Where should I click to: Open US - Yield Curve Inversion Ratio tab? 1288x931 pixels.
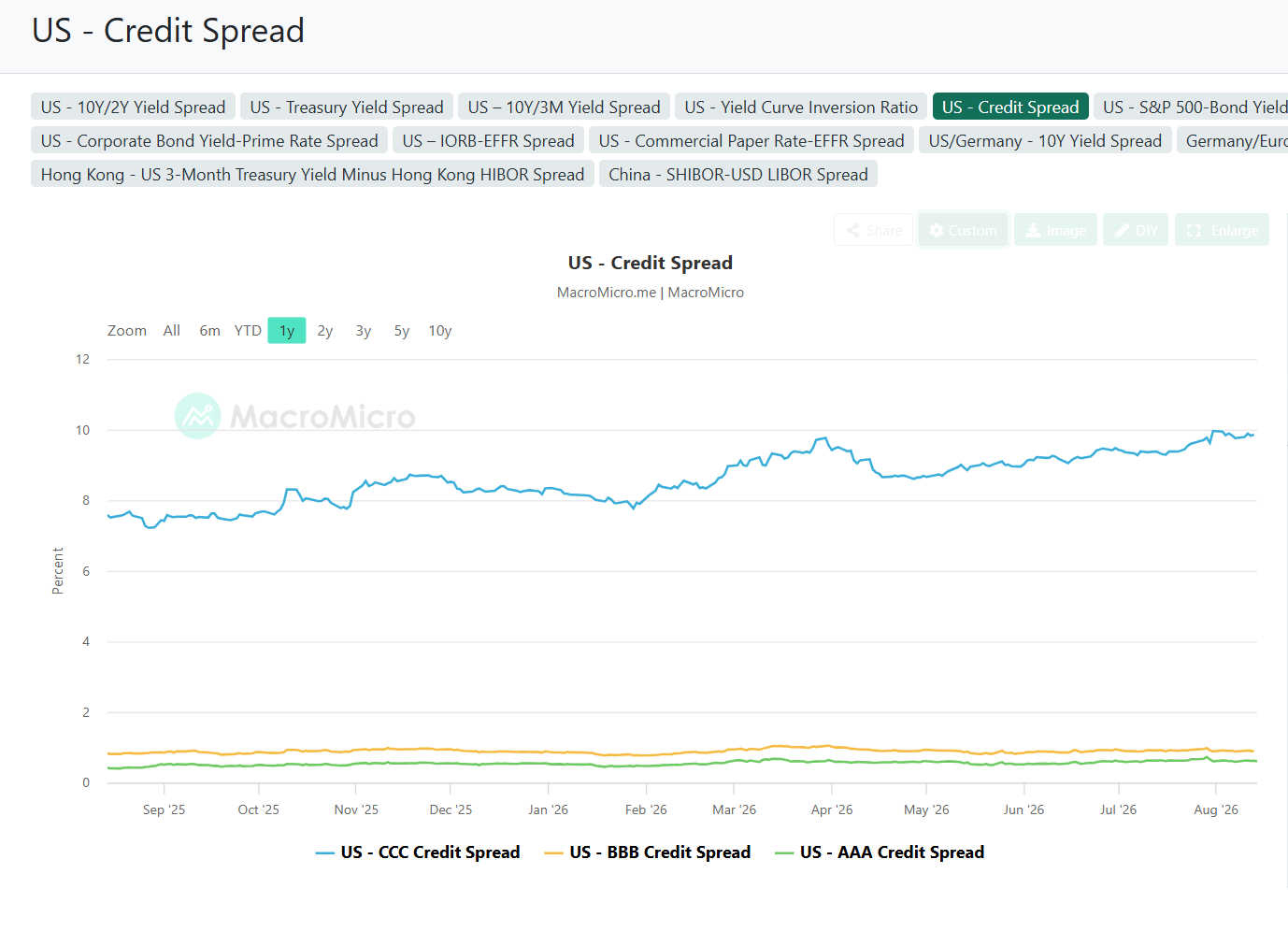click(x=801, y=107)
